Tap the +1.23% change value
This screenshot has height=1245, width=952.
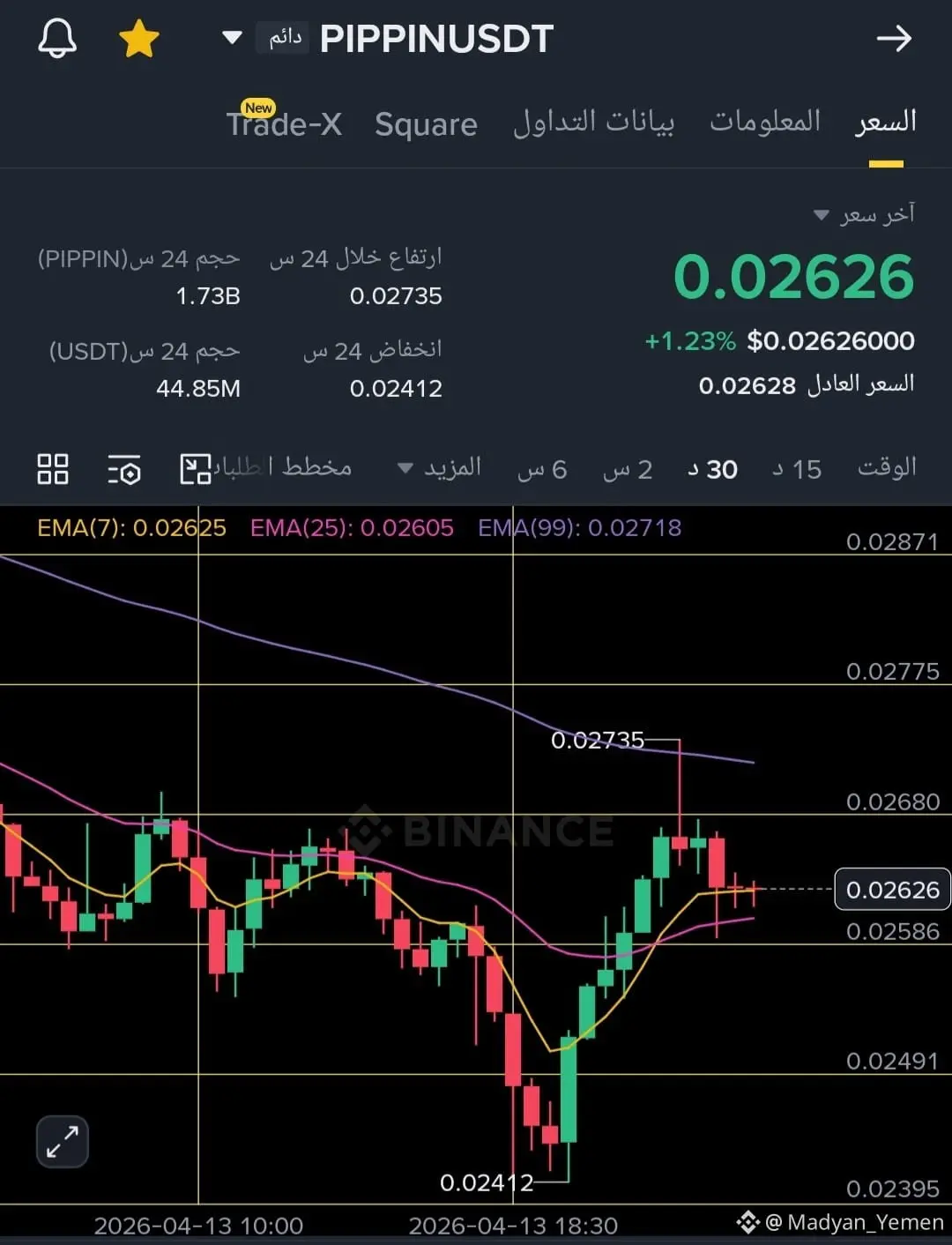tap(690, 341)
